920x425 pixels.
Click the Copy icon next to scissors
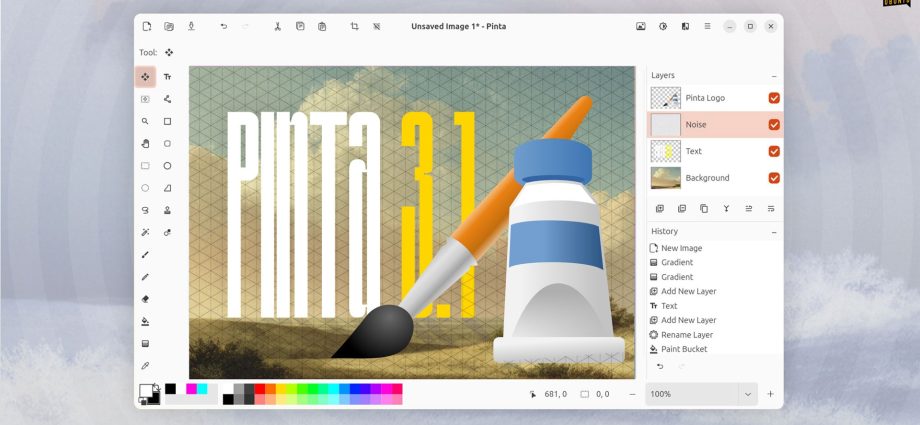[300, 26]
